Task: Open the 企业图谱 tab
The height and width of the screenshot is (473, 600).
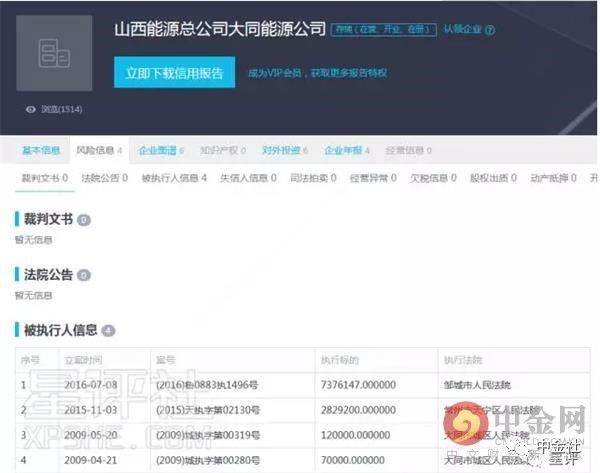Action: click(161, 150)
